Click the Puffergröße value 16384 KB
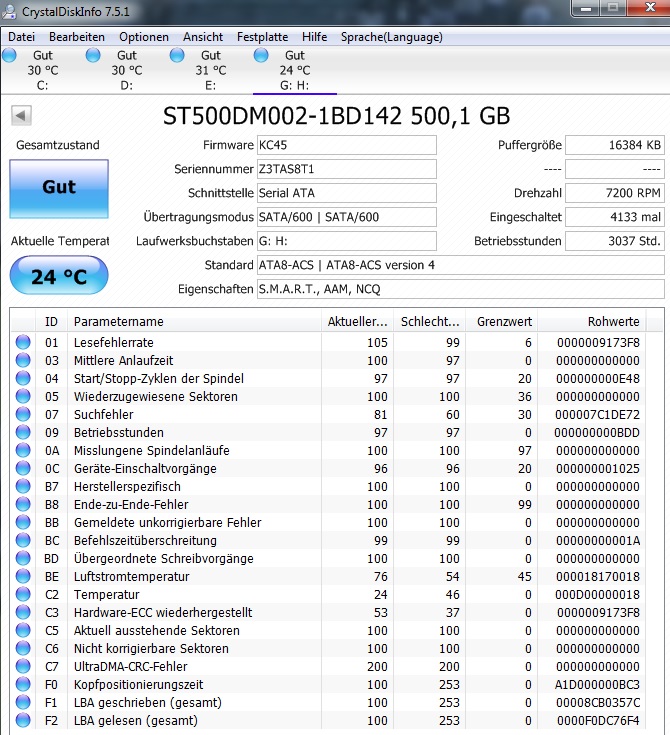Screen dimensions: 670x735 click(x=615, y=145)
